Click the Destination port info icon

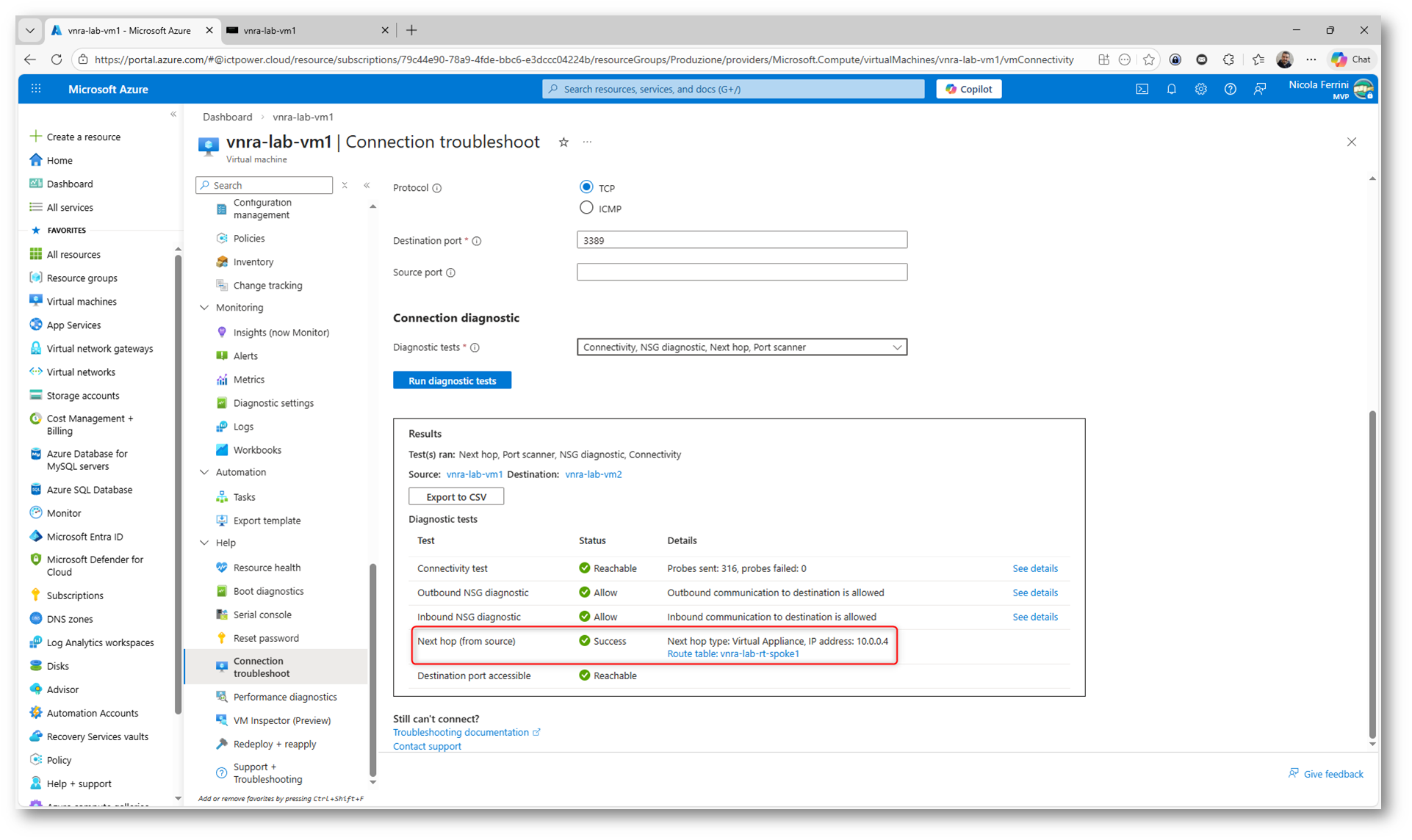coord(477,241)
